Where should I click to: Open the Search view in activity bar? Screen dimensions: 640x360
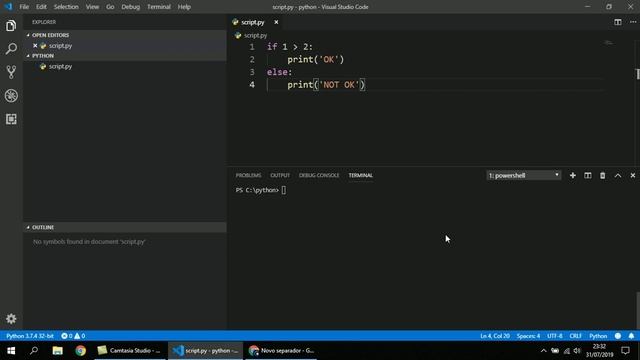click(x=11, y=49)
